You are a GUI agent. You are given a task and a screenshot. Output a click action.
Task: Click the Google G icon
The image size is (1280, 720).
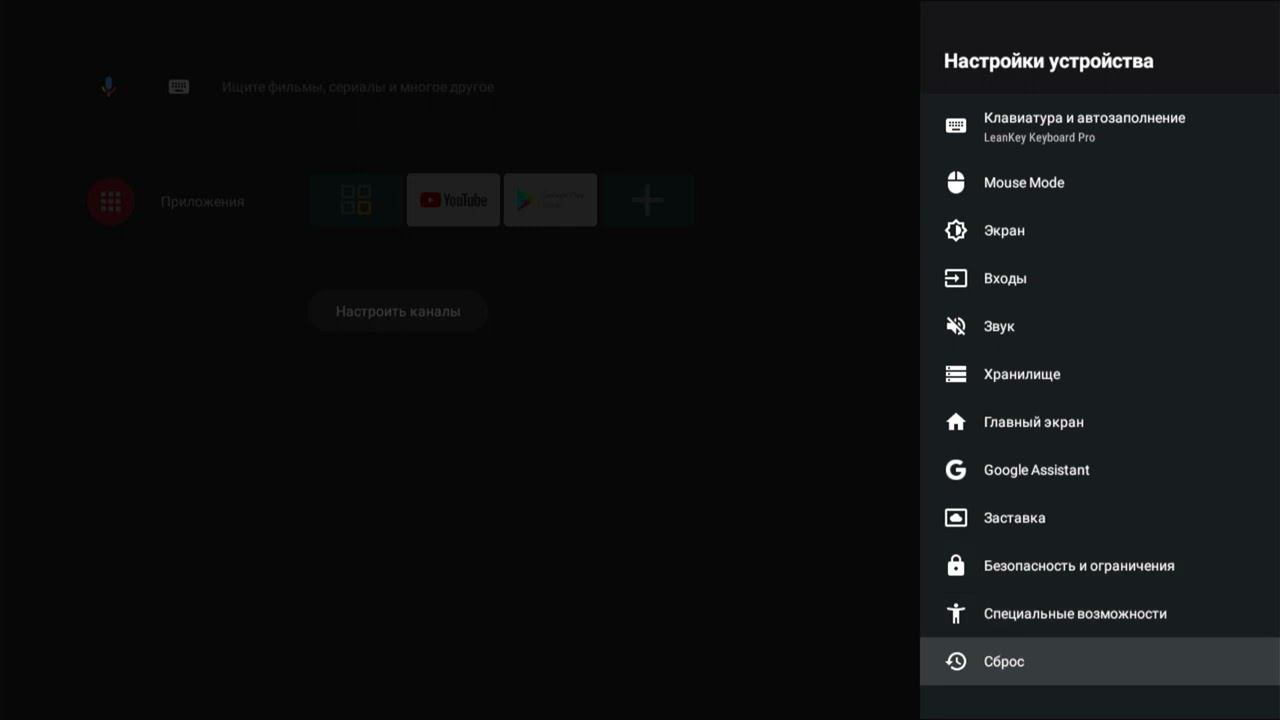(956, 470)
